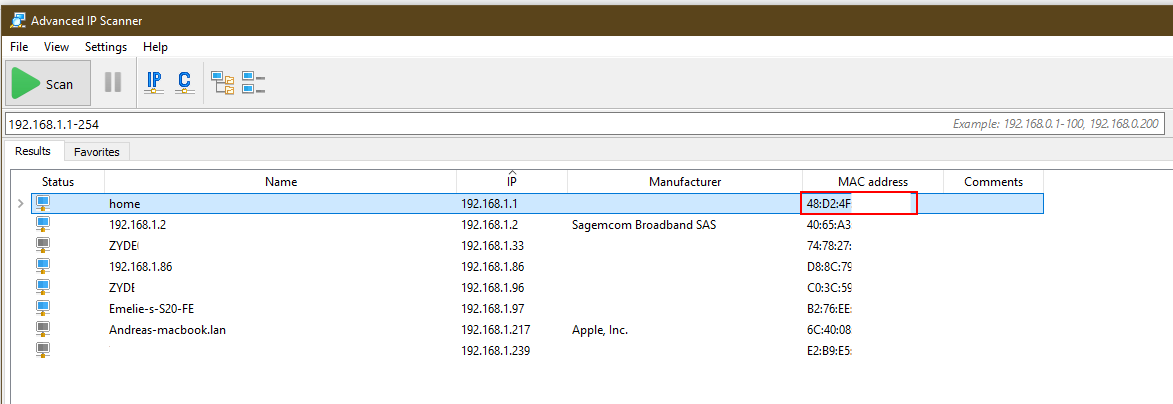Open the File menu

pyautogui.click(x=19, y=47)
